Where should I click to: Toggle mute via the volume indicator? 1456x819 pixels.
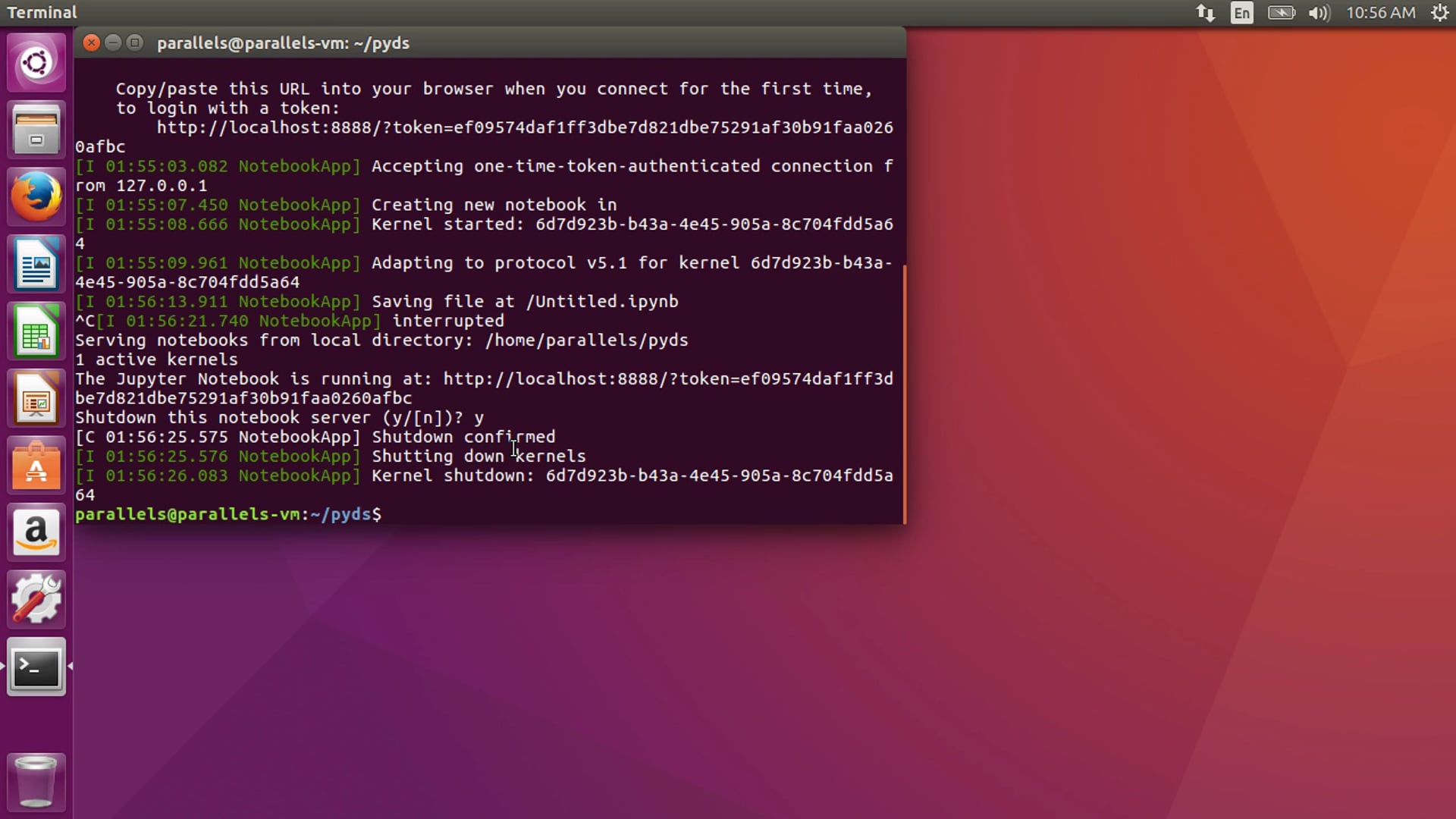pos(1318,12)
